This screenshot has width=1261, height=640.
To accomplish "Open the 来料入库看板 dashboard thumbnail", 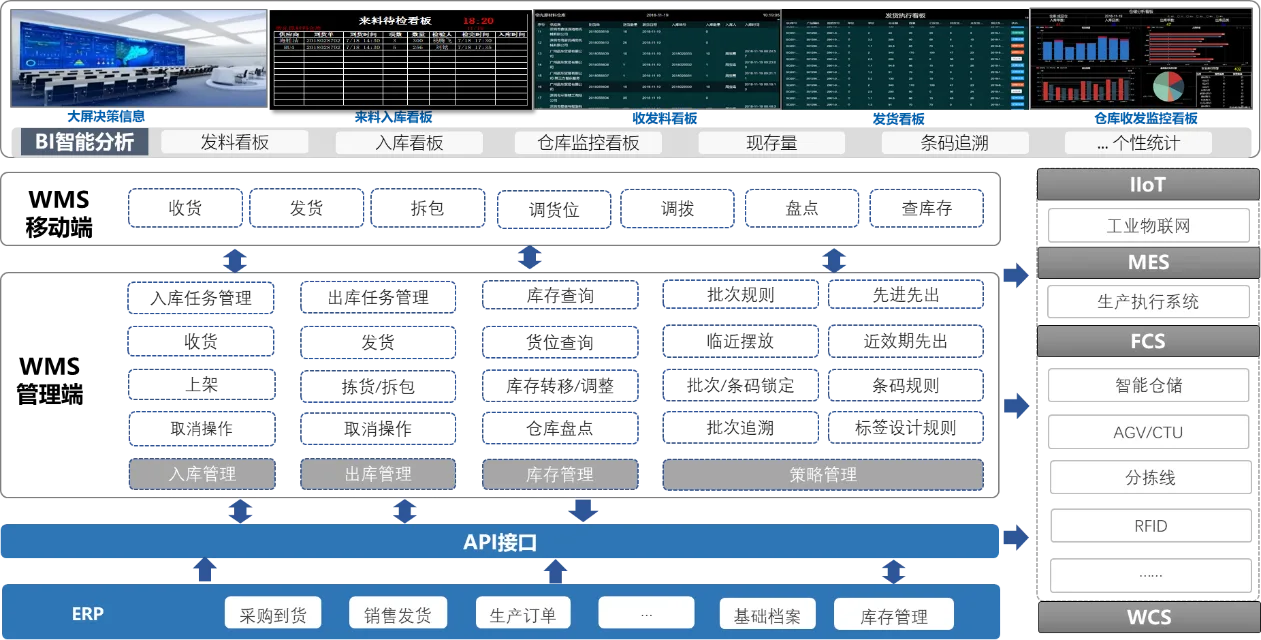I will coord(399,60).
